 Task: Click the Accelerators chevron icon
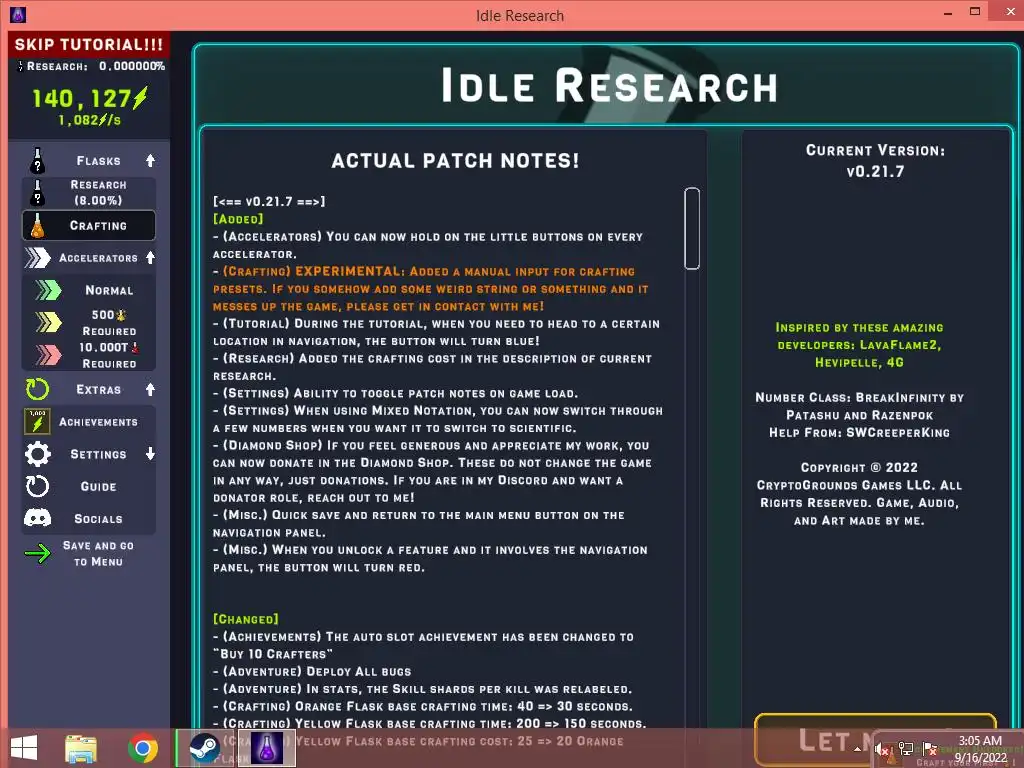click(x=37, y=258)
